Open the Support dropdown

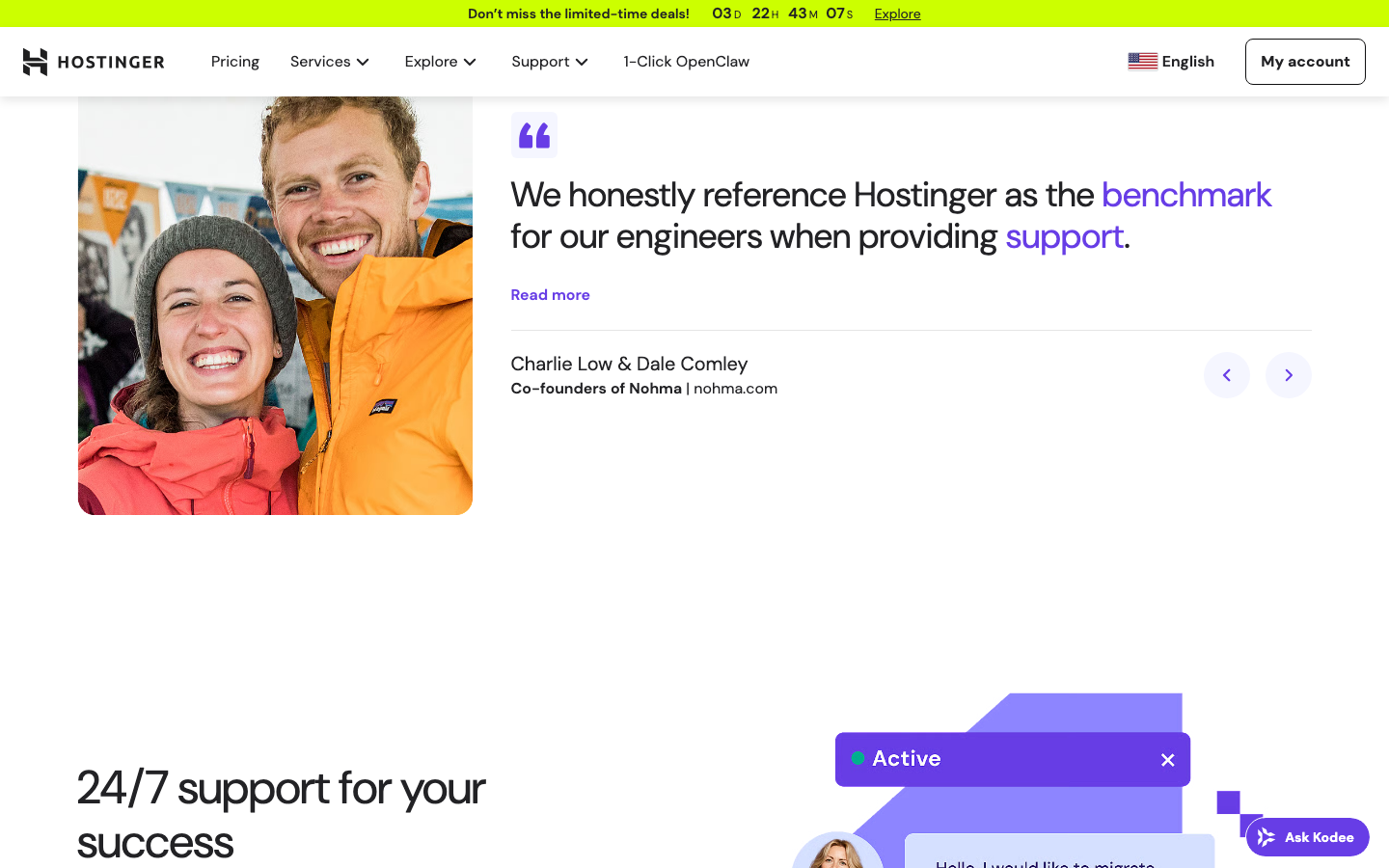click(549, 61)
